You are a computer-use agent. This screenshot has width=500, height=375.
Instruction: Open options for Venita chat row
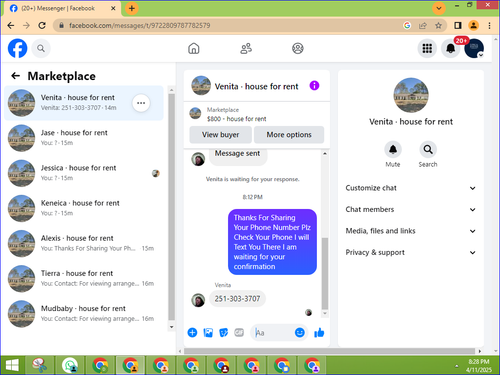[x=141, y=103]
